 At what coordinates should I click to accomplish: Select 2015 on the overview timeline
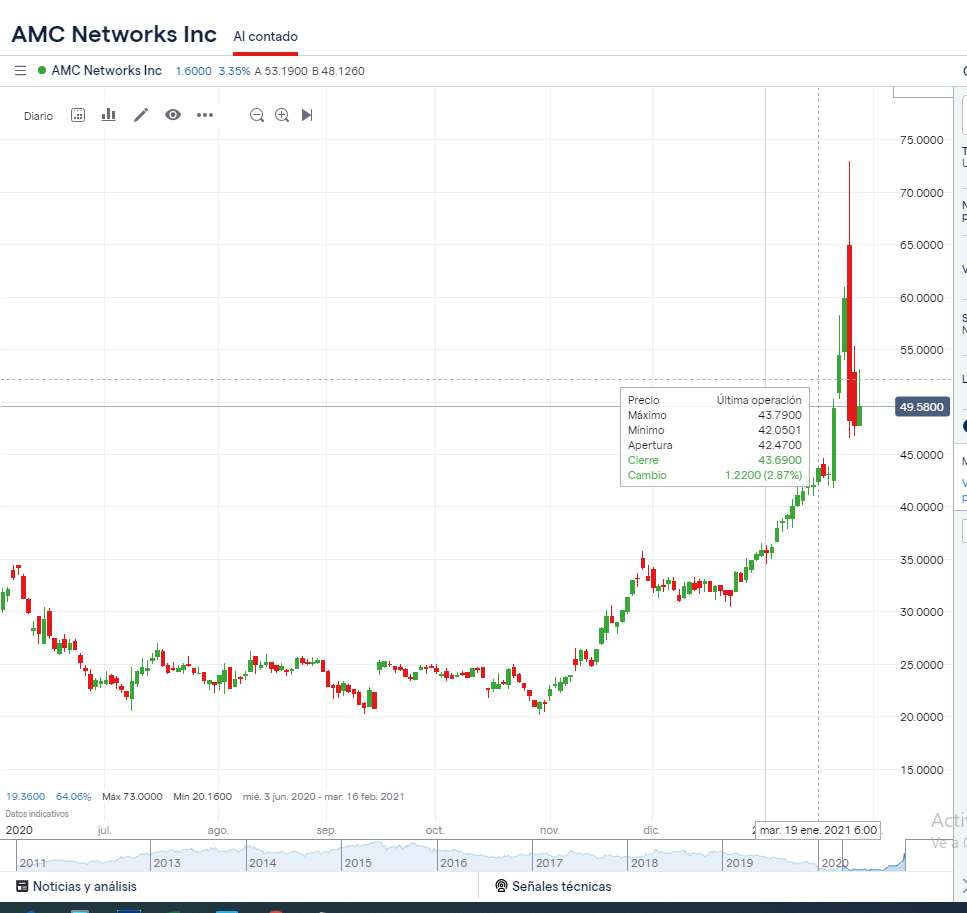[x=358, y=863]
